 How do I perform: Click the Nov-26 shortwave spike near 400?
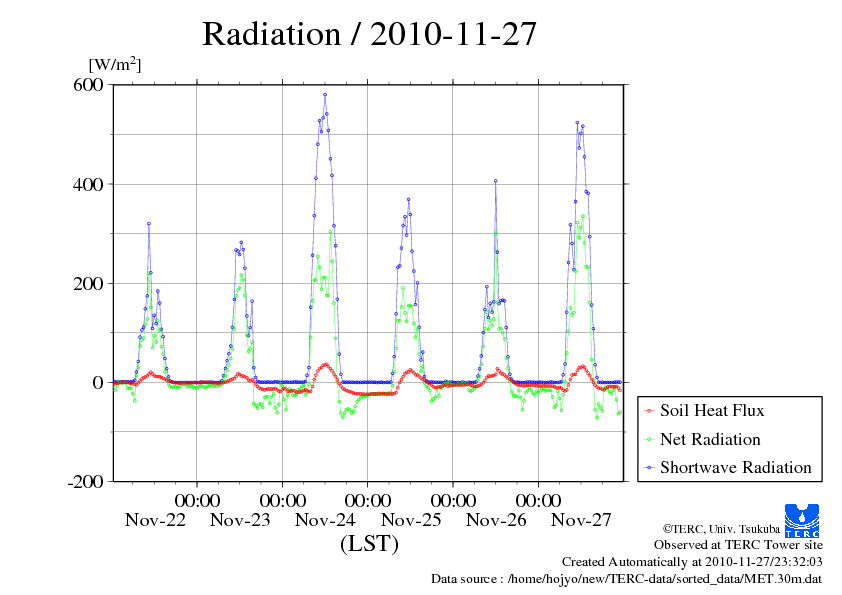[496, 182]
